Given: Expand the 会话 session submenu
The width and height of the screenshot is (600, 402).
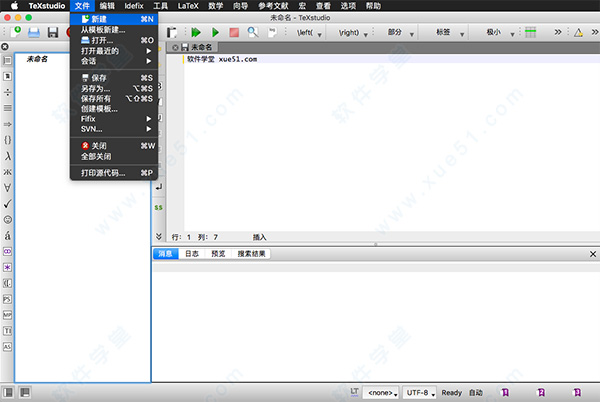Looking at the screenshot, I should click(114, 61).
